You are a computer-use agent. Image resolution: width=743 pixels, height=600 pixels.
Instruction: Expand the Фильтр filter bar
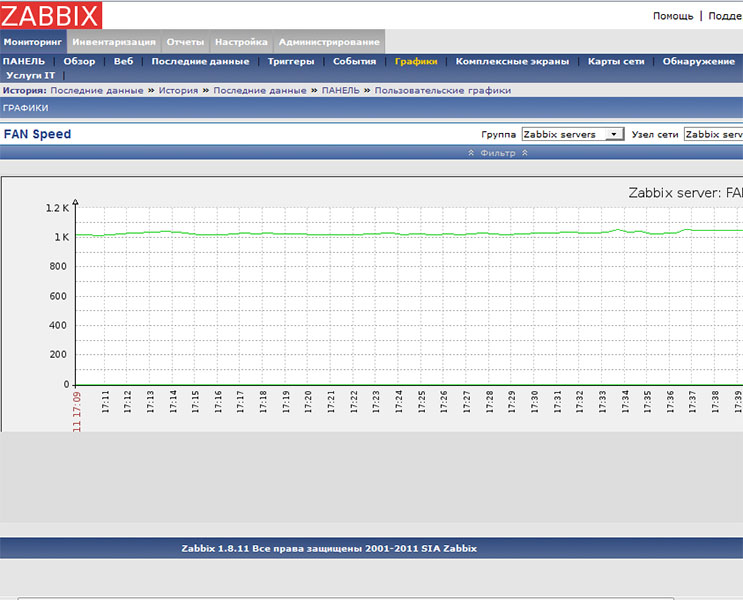(497, 153)
